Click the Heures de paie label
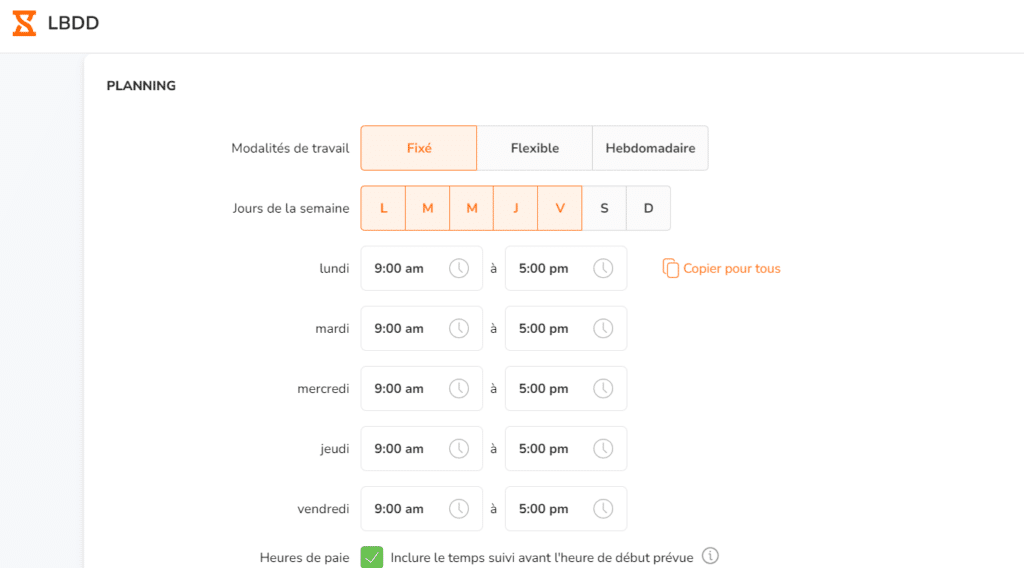This screenshot has height=568, width=1024. (304, 558)
